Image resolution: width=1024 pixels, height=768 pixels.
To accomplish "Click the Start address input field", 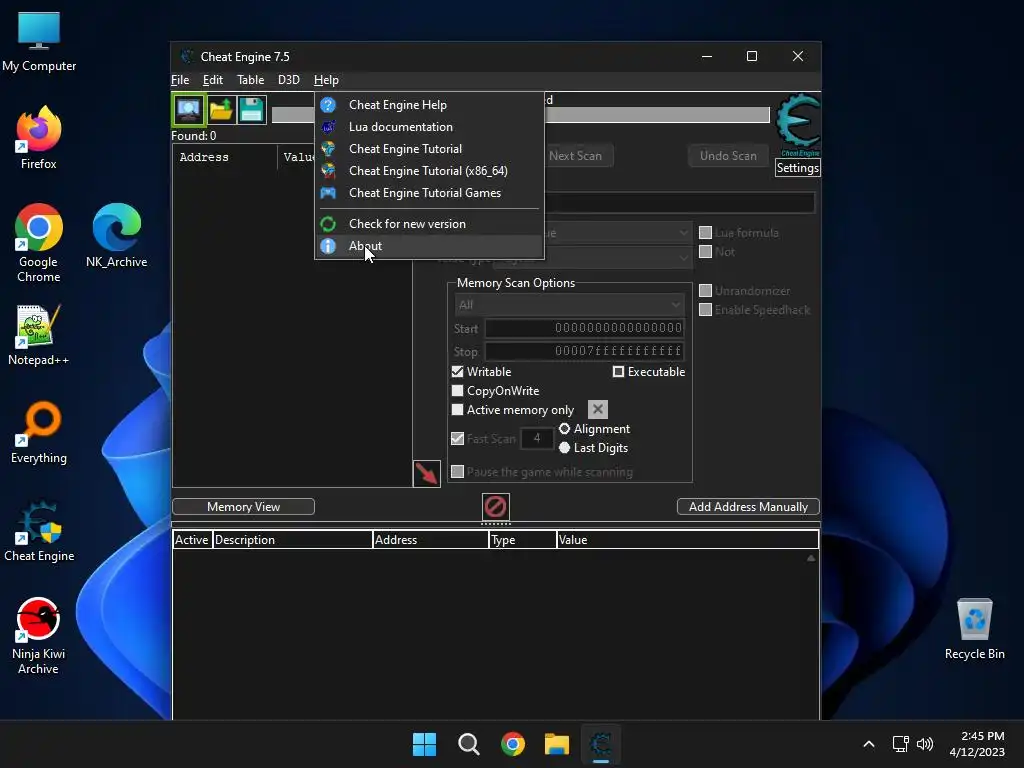I will click(584, 328).
